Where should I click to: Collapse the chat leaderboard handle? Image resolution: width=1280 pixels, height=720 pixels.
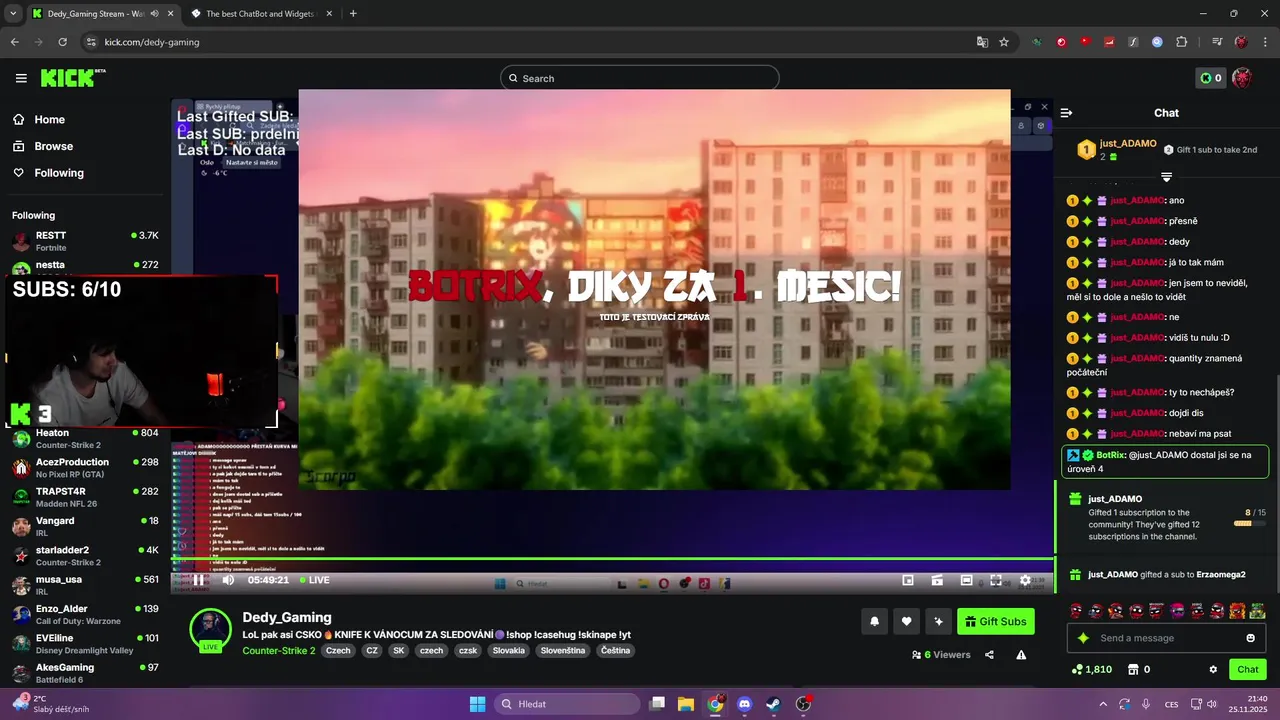(1166, 177)
